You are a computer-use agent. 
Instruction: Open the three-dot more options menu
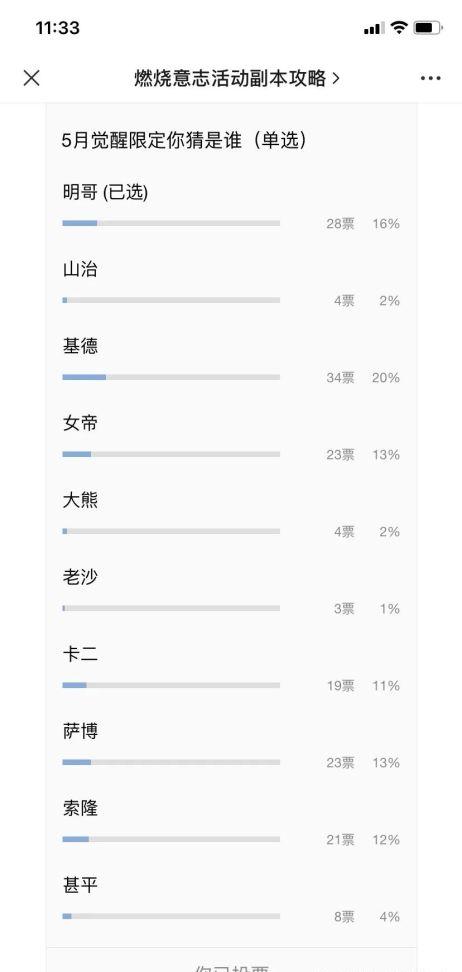tap(430, 78)
